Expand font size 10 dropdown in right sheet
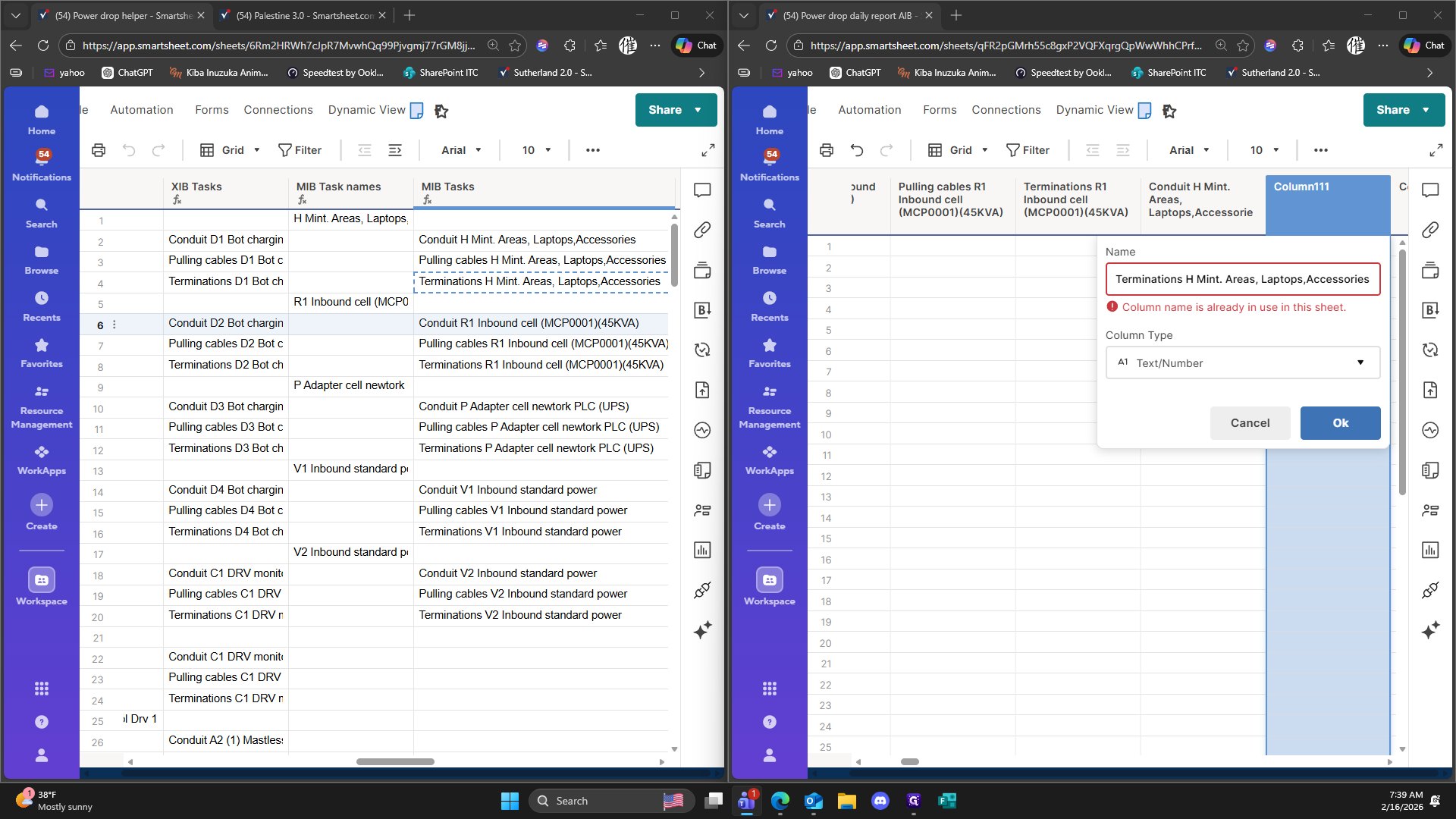Viewport: 1456px width, 819px height. [1264, 150]
